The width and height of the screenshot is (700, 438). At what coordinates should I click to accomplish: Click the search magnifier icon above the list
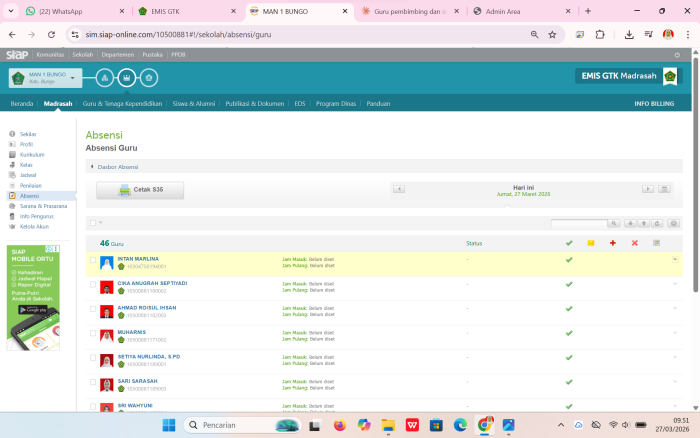(615, 223)
